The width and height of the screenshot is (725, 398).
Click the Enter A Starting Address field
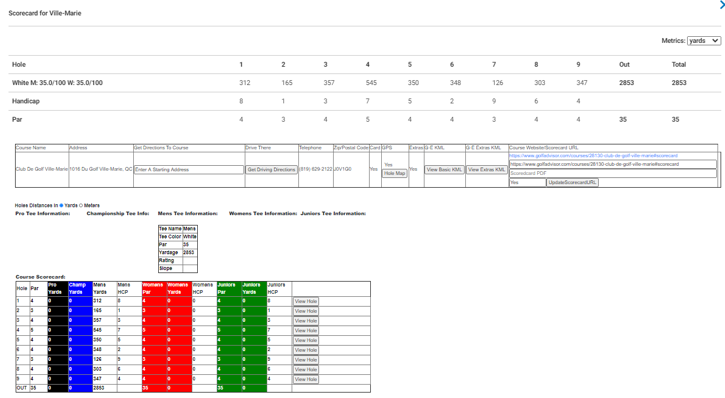click(x=189, y=170)
